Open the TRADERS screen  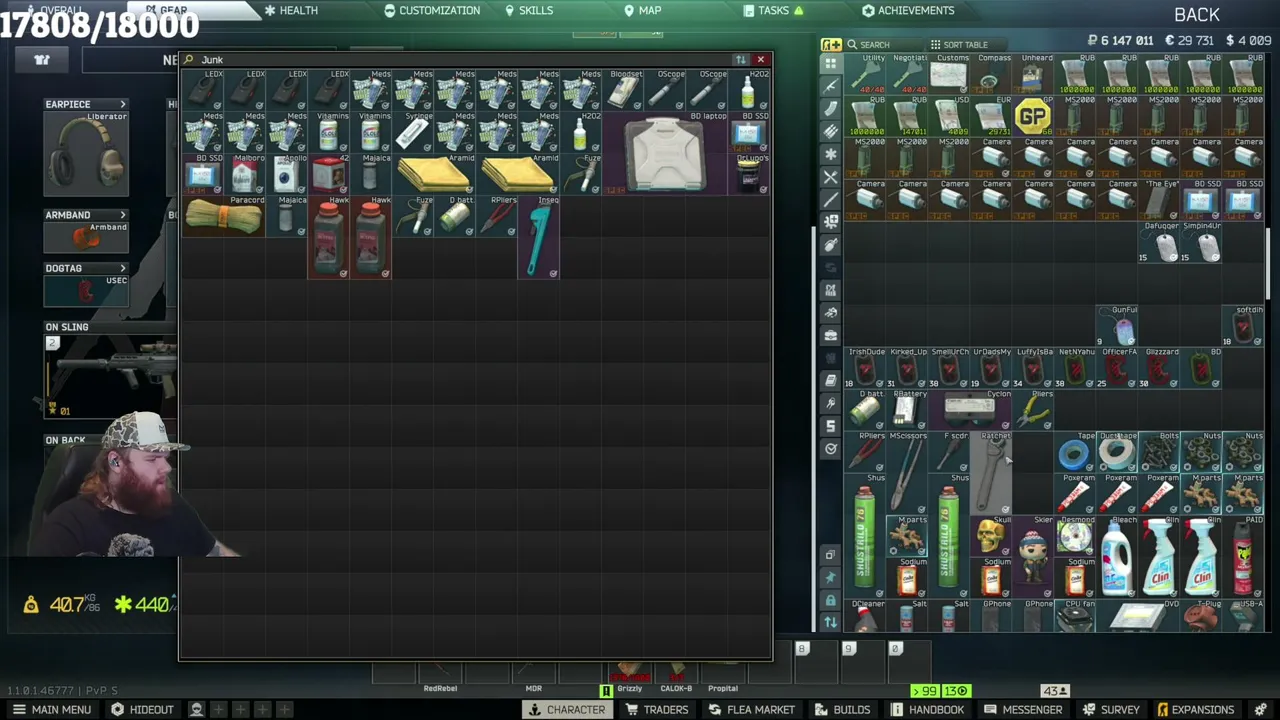(x=657, y=709)
